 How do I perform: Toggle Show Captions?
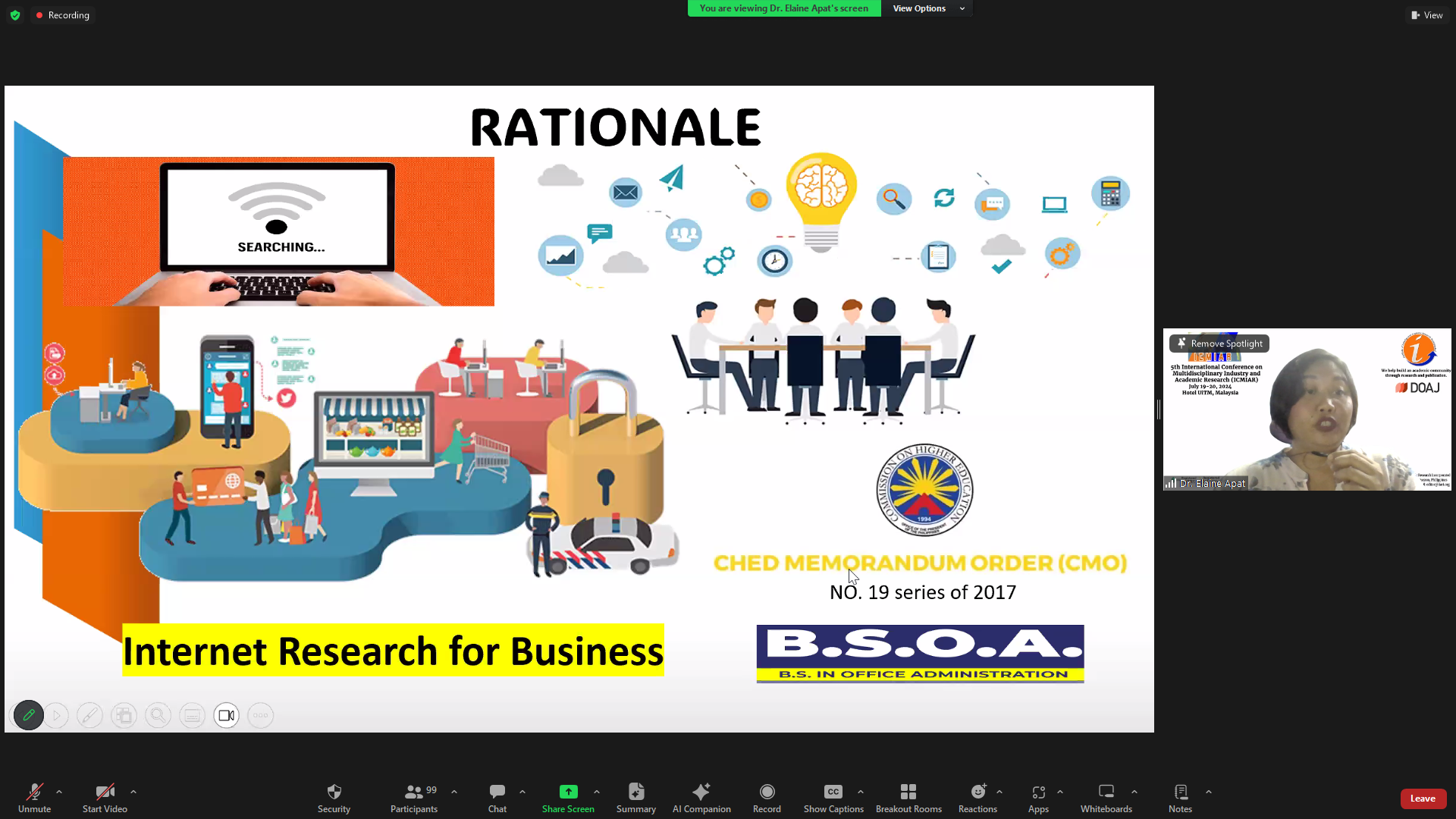[833, 792]
